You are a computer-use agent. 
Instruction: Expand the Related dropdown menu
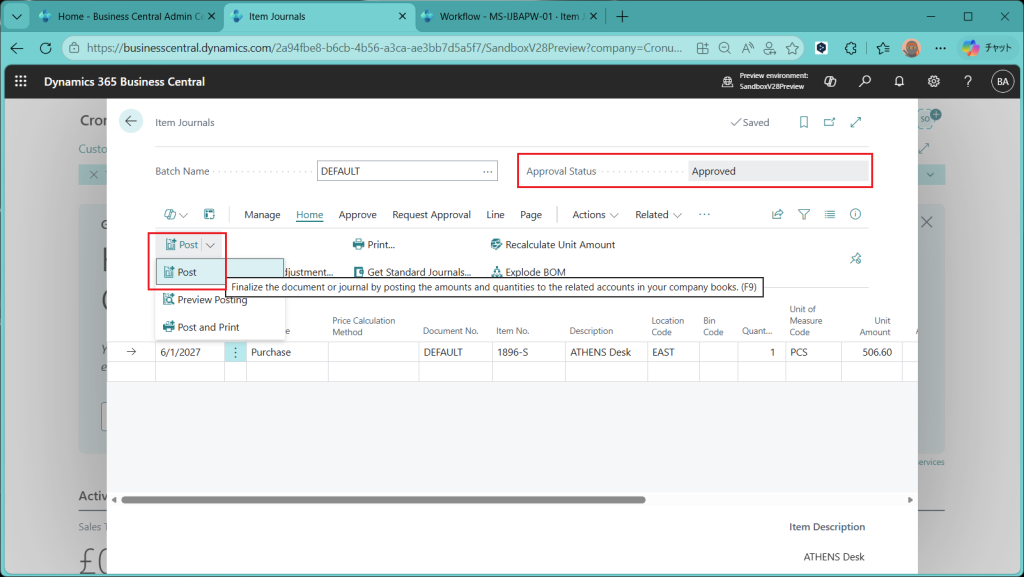click(x=658, y=215)
